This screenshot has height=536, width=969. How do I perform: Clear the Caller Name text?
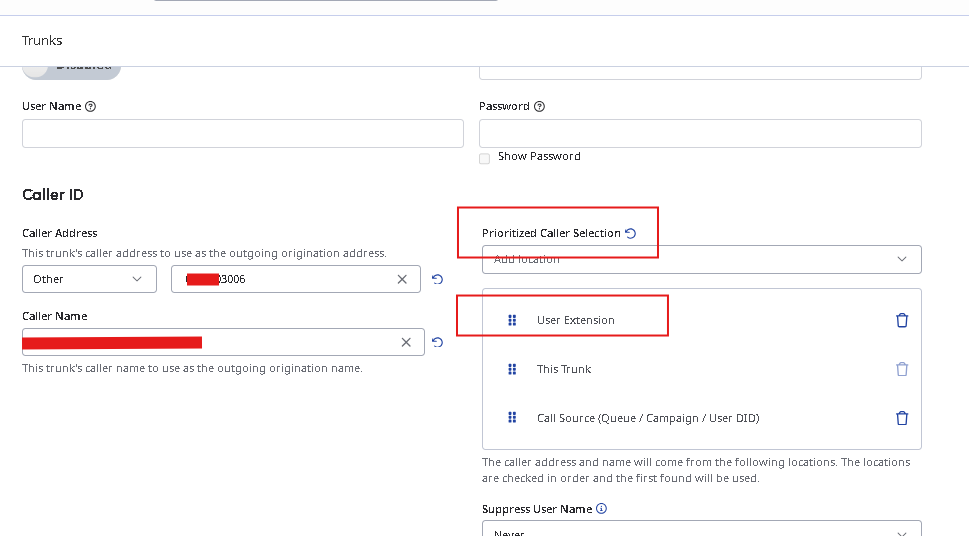(x=406, y=342)
